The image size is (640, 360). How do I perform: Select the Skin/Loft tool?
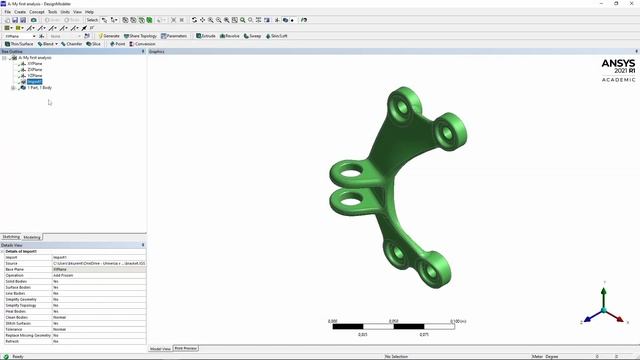pos(276,36)
